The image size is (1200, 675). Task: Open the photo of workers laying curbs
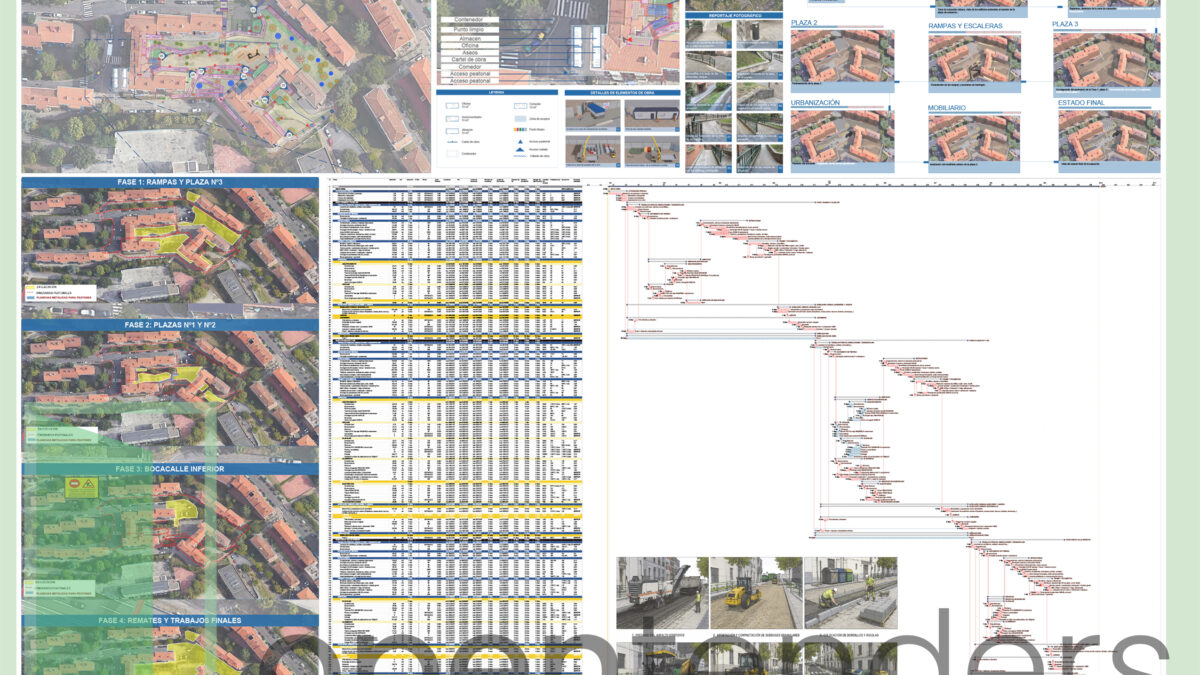tap(851, 593)
